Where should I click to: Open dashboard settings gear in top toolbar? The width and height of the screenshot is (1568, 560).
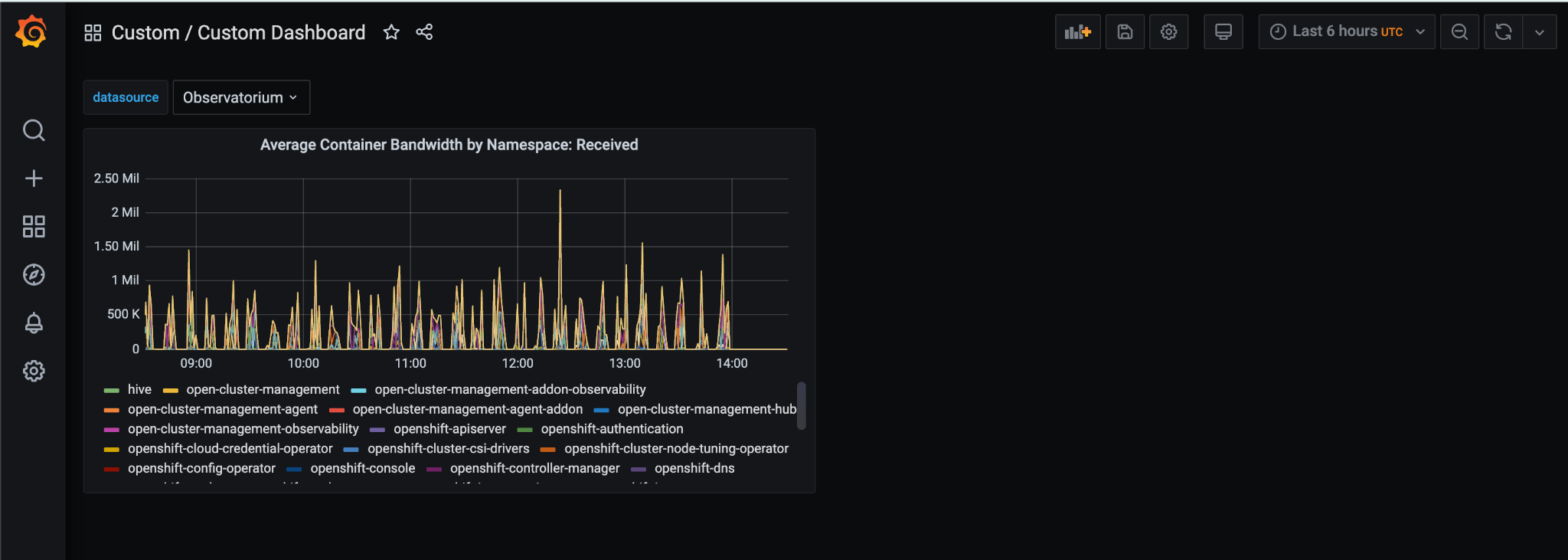click(x=1168, y=32)
